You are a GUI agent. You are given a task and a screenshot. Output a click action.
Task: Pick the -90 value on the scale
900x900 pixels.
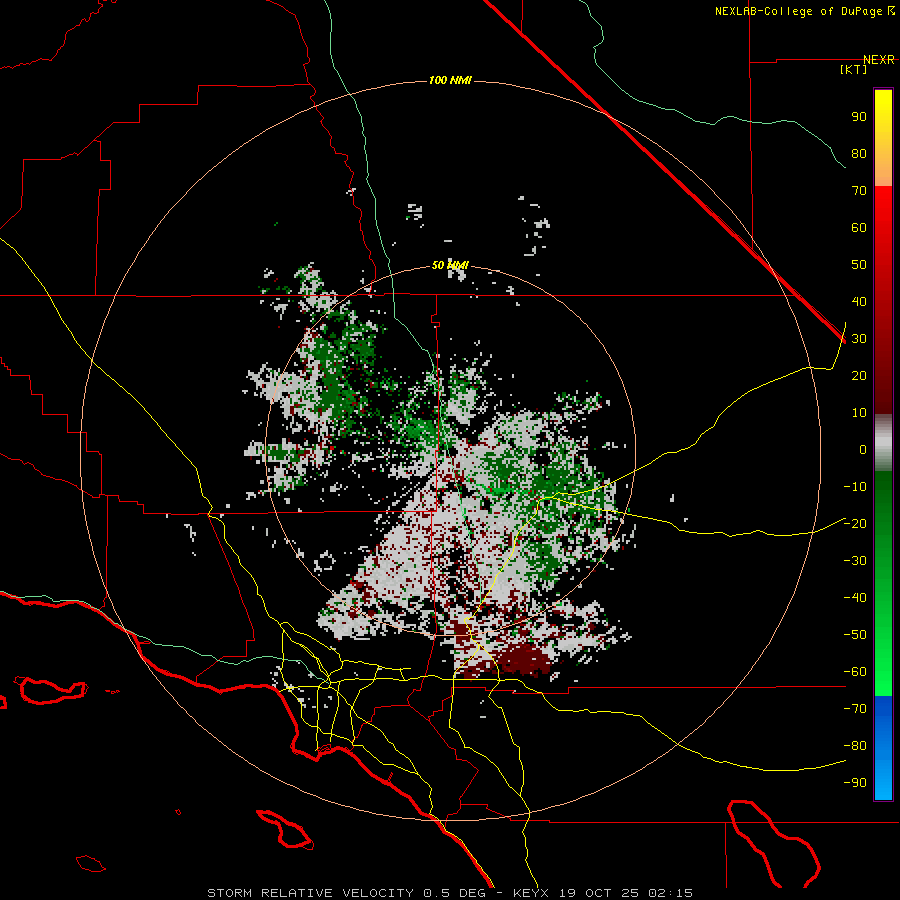click(855, 783)
